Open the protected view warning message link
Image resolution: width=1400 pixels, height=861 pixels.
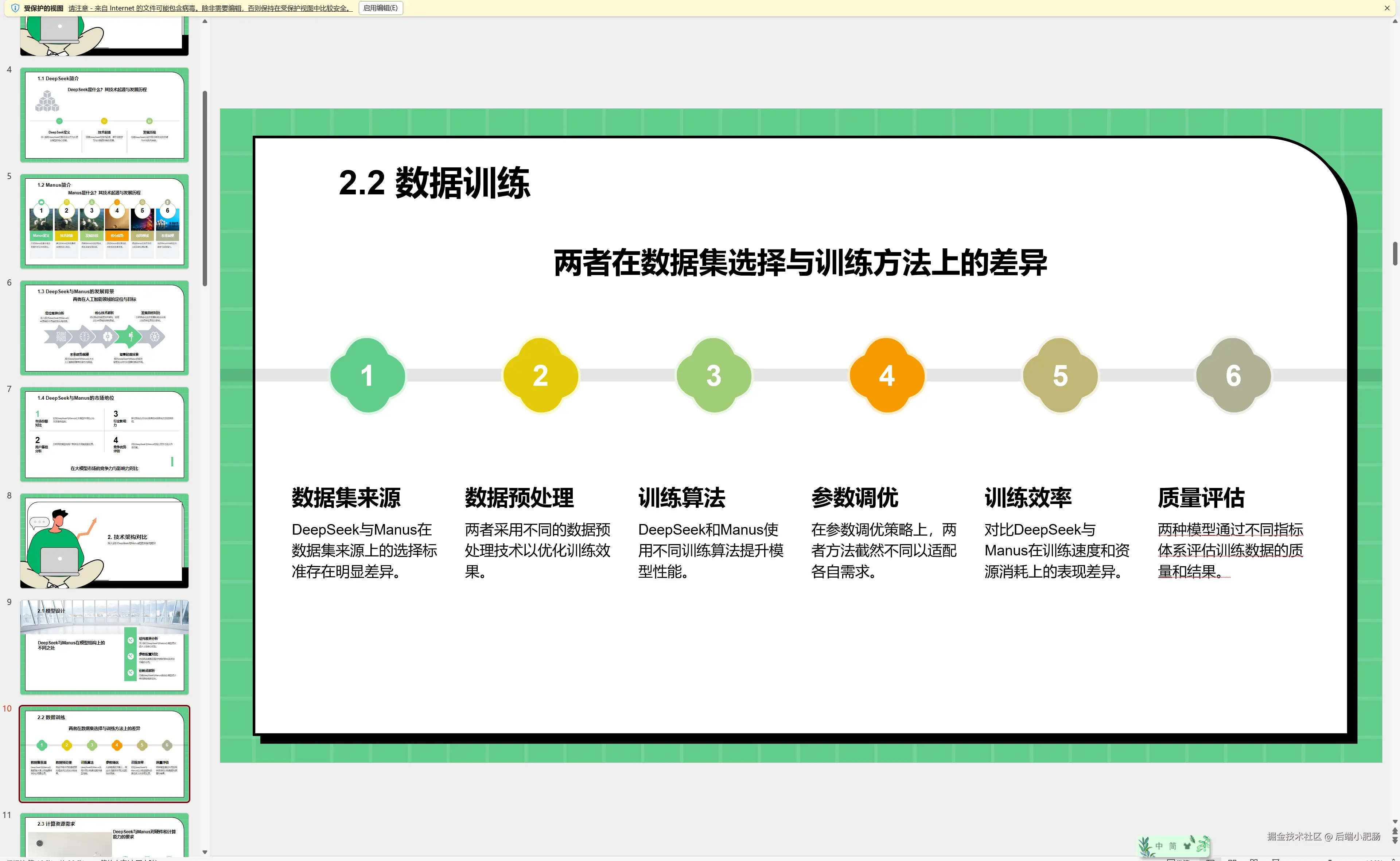pyautogui.click(x=210, y=8)
